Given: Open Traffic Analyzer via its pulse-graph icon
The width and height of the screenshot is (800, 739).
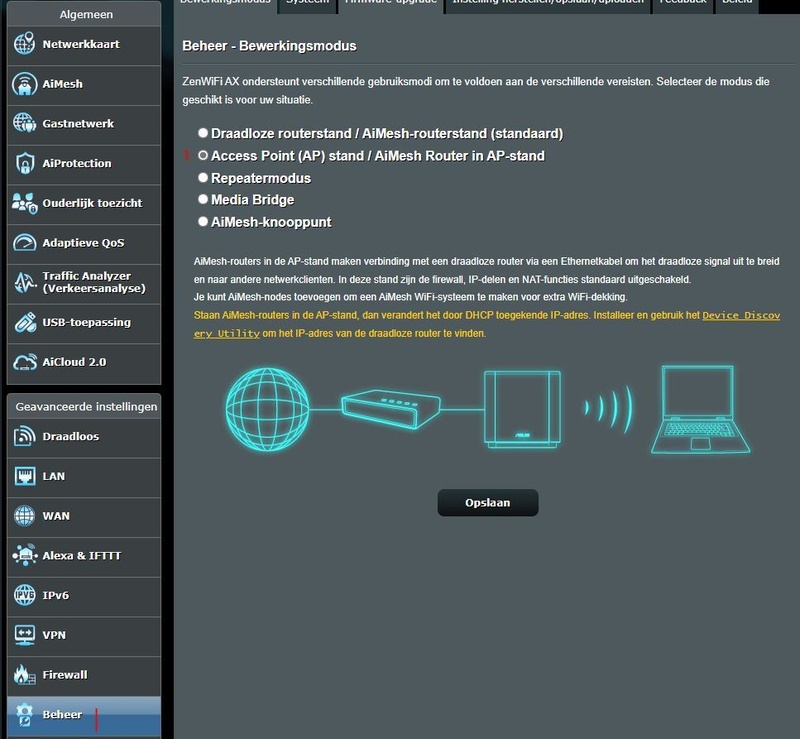Looking at the screenshot, I should [x=24, y=282].
